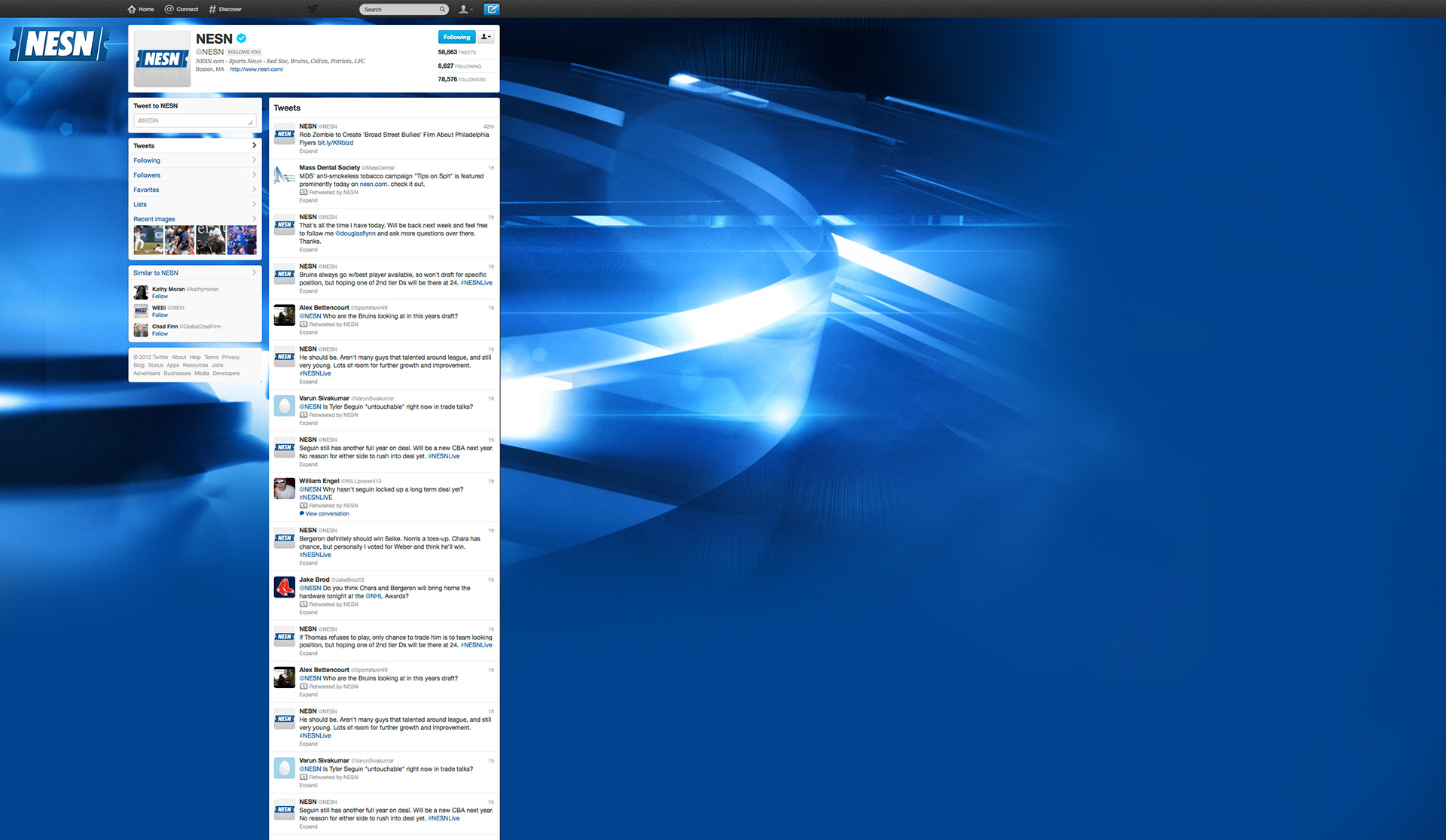Open Chad Finn's avatar in Similar list
Screen dimensions: 1446x840
[141, 330]
